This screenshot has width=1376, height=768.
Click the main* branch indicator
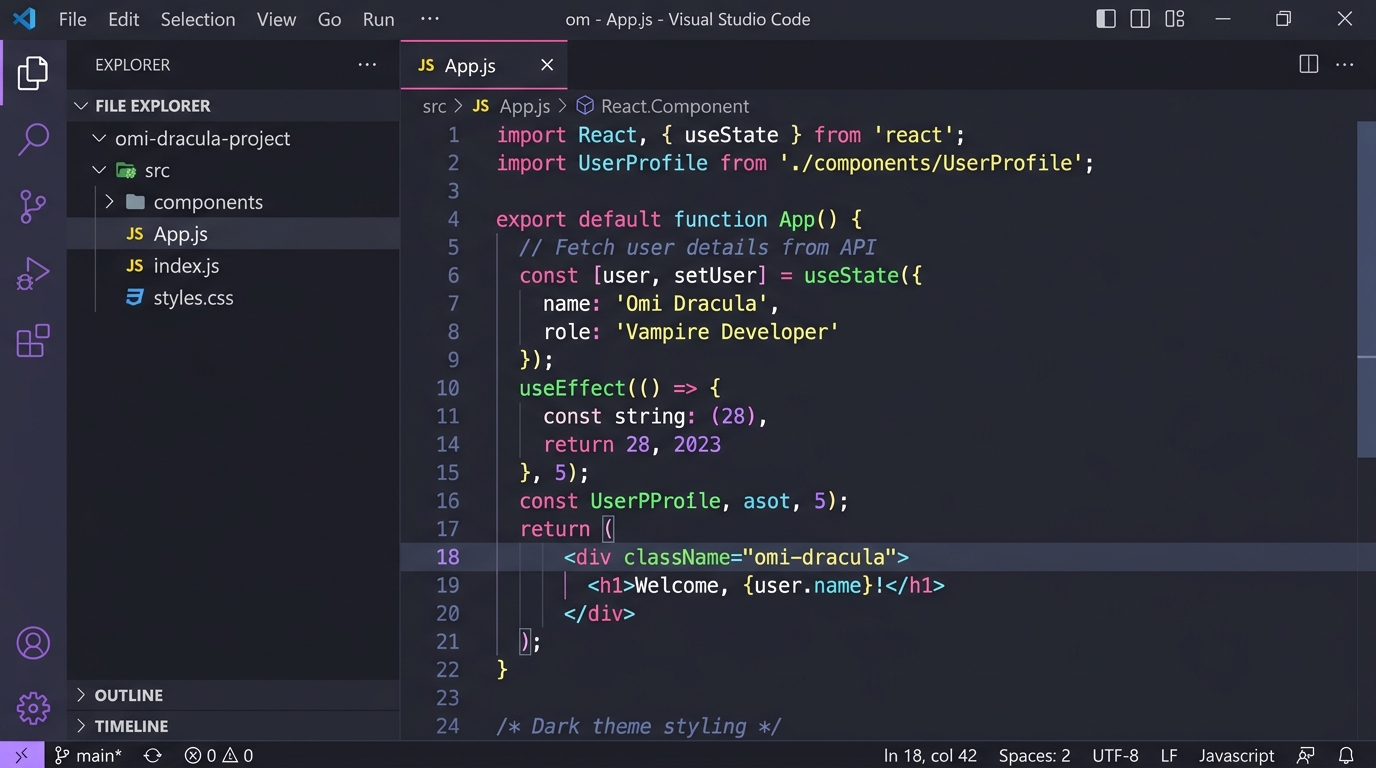[88, 756]
